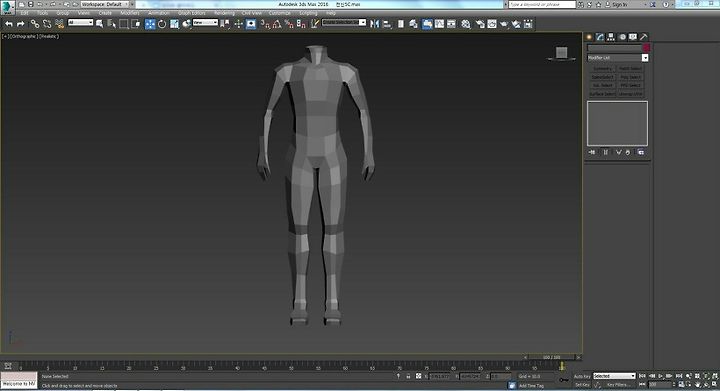Toggle keyboard shortcut override button
The width and height of the screenshot is (720, 391).
pos(251,24)
